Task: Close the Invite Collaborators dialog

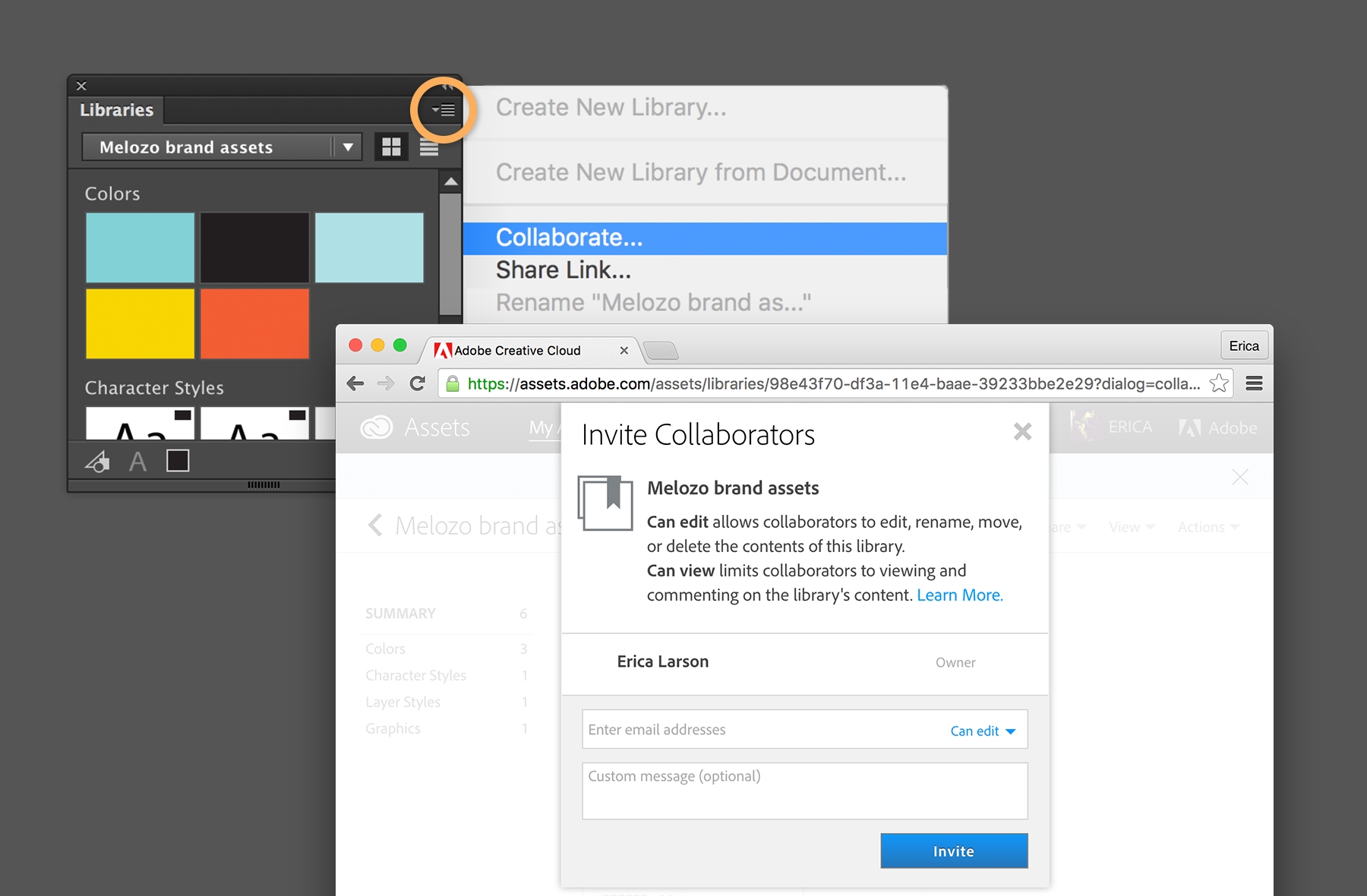Action: pos(1022,431)
